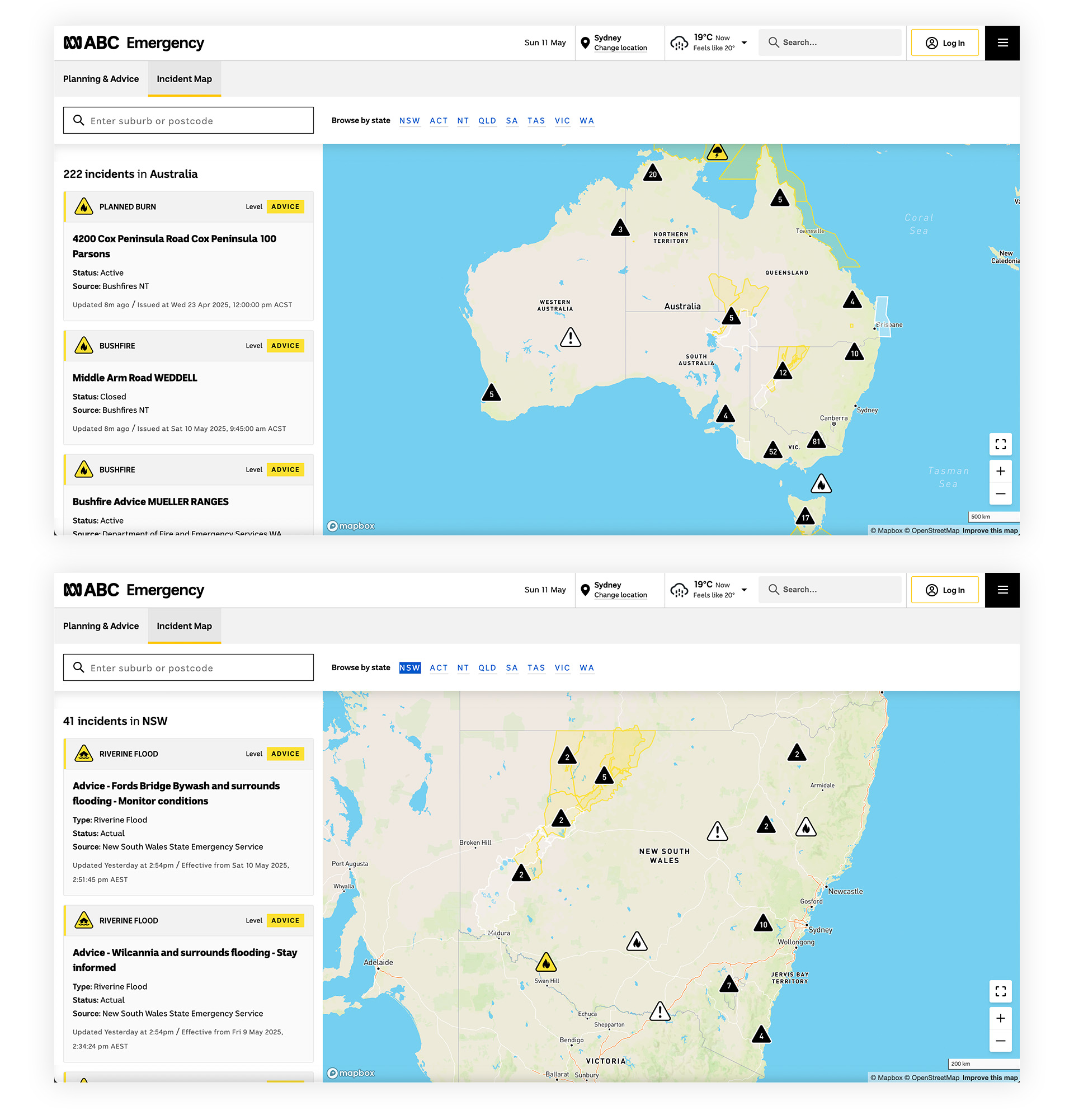
Task: Select Incident Map tab in bottom page
Action: click(x=184, y=625)
